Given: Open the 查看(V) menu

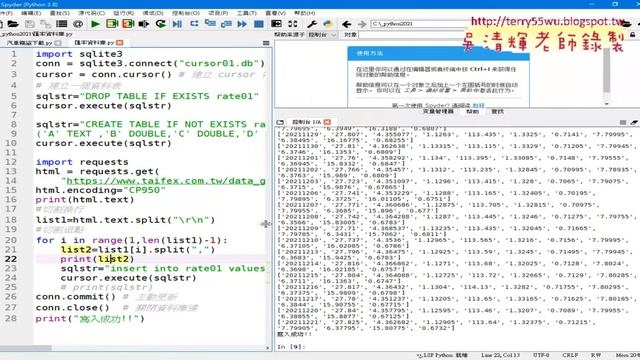Looking at the screenshot, I should point(276,13).
